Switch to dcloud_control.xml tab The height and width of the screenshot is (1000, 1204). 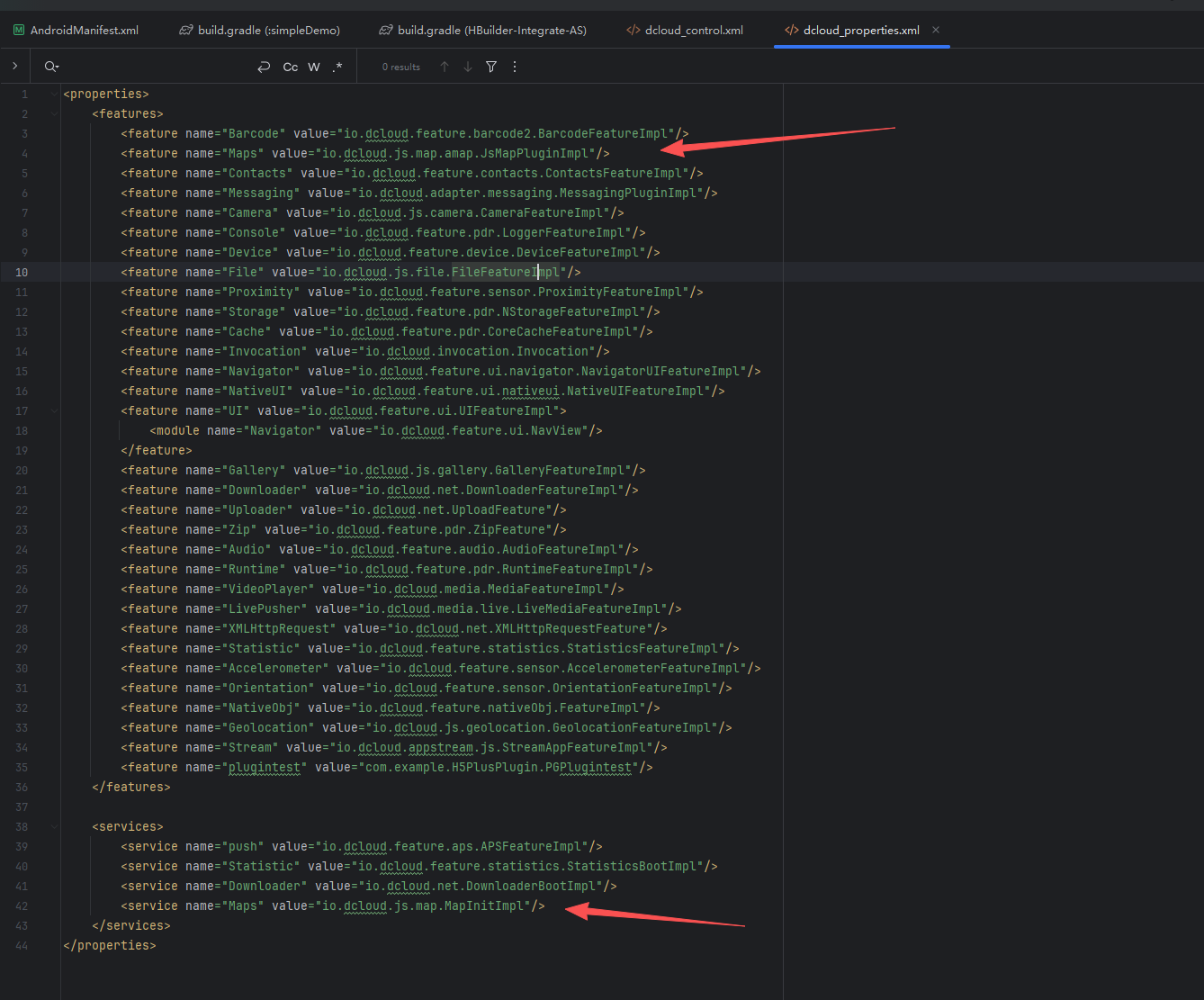coord(685,30)
